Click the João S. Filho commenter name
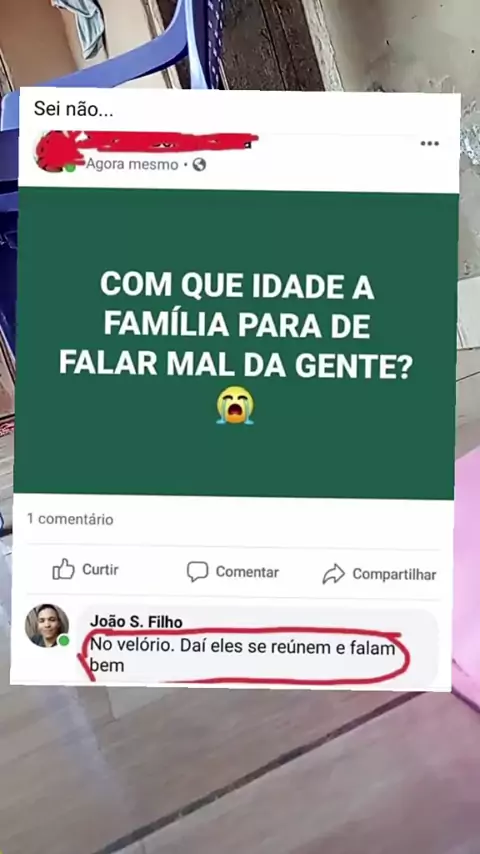This screenshot has width=480, height=854. point(136,621)
